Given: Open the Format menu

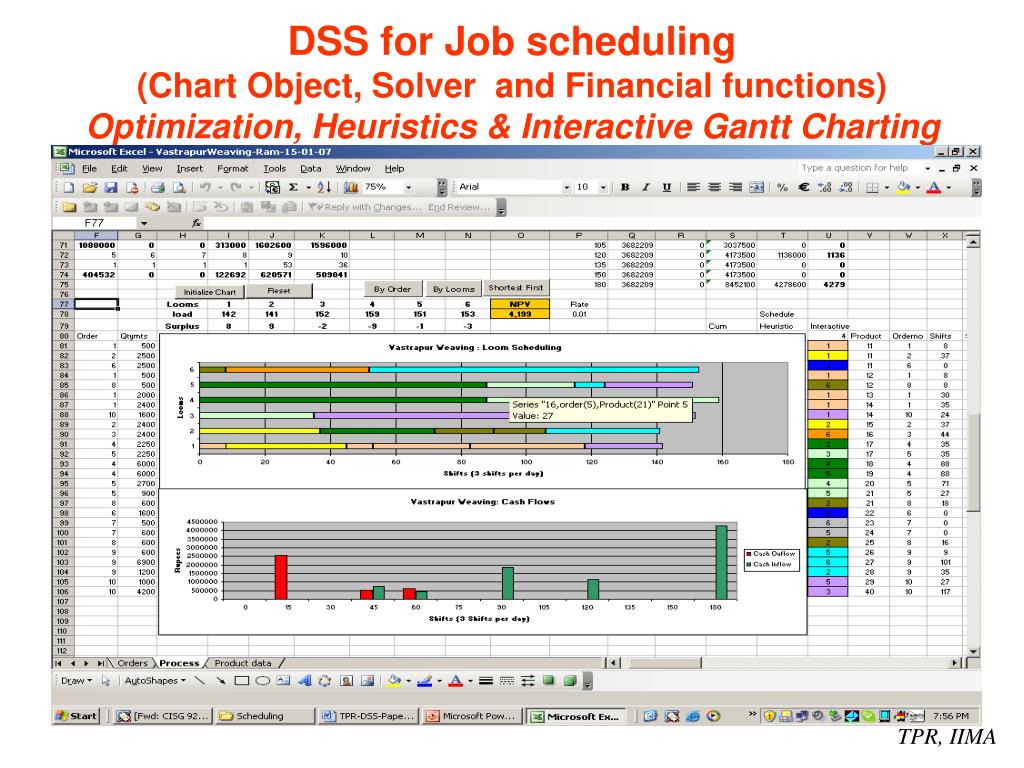Looking at the screenshot, I should click(x=232, y=168).
